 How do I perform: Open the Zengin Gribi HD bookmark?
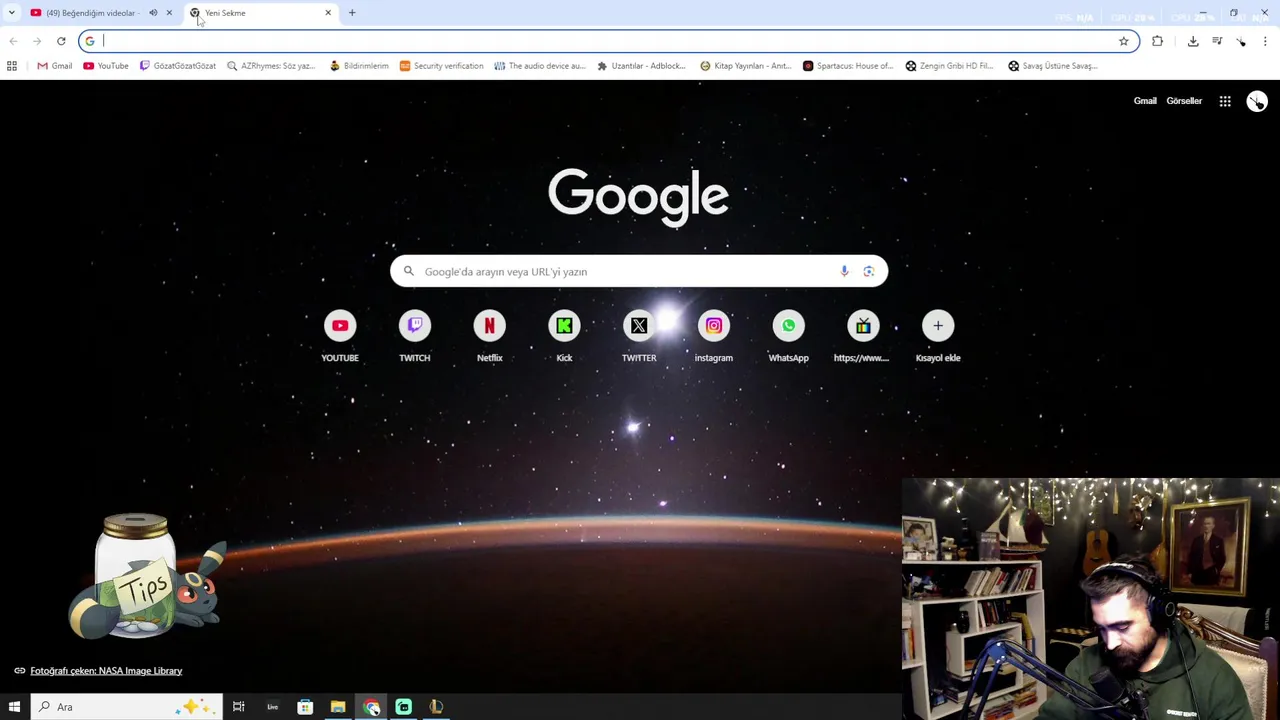950,66
